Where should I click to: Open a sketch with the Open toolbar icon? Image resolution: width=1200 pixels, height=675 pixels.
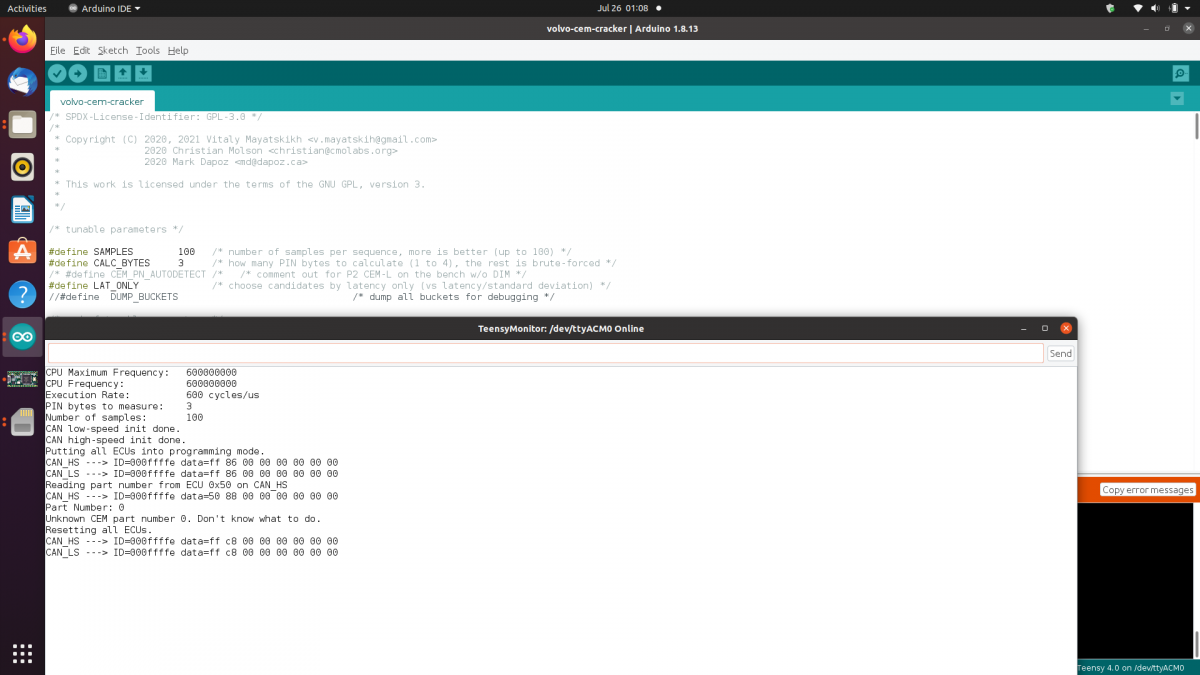coord(122,73)
